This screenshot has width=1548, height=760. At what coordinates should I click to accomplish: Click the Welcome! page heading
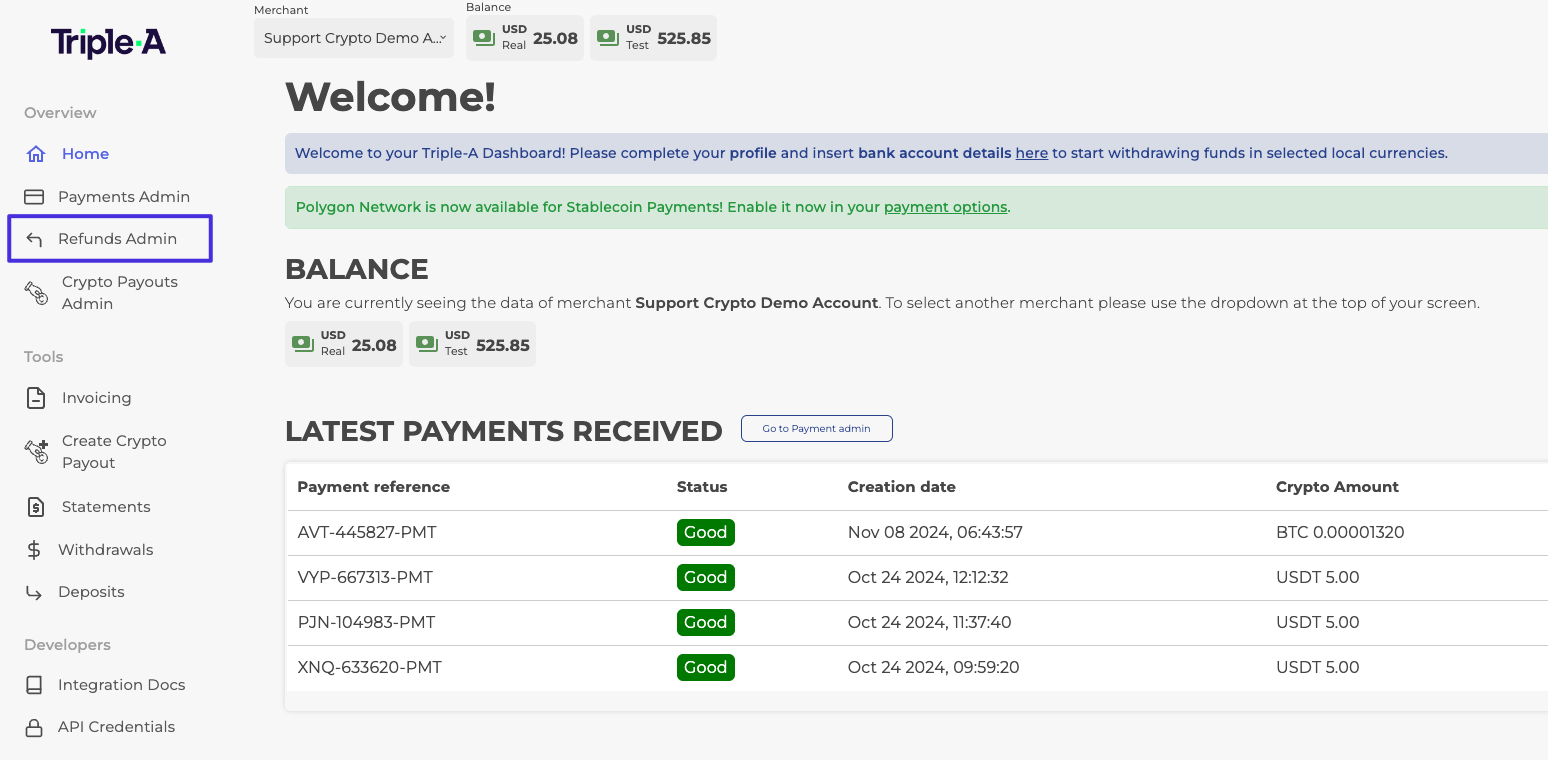click(390, 97)
